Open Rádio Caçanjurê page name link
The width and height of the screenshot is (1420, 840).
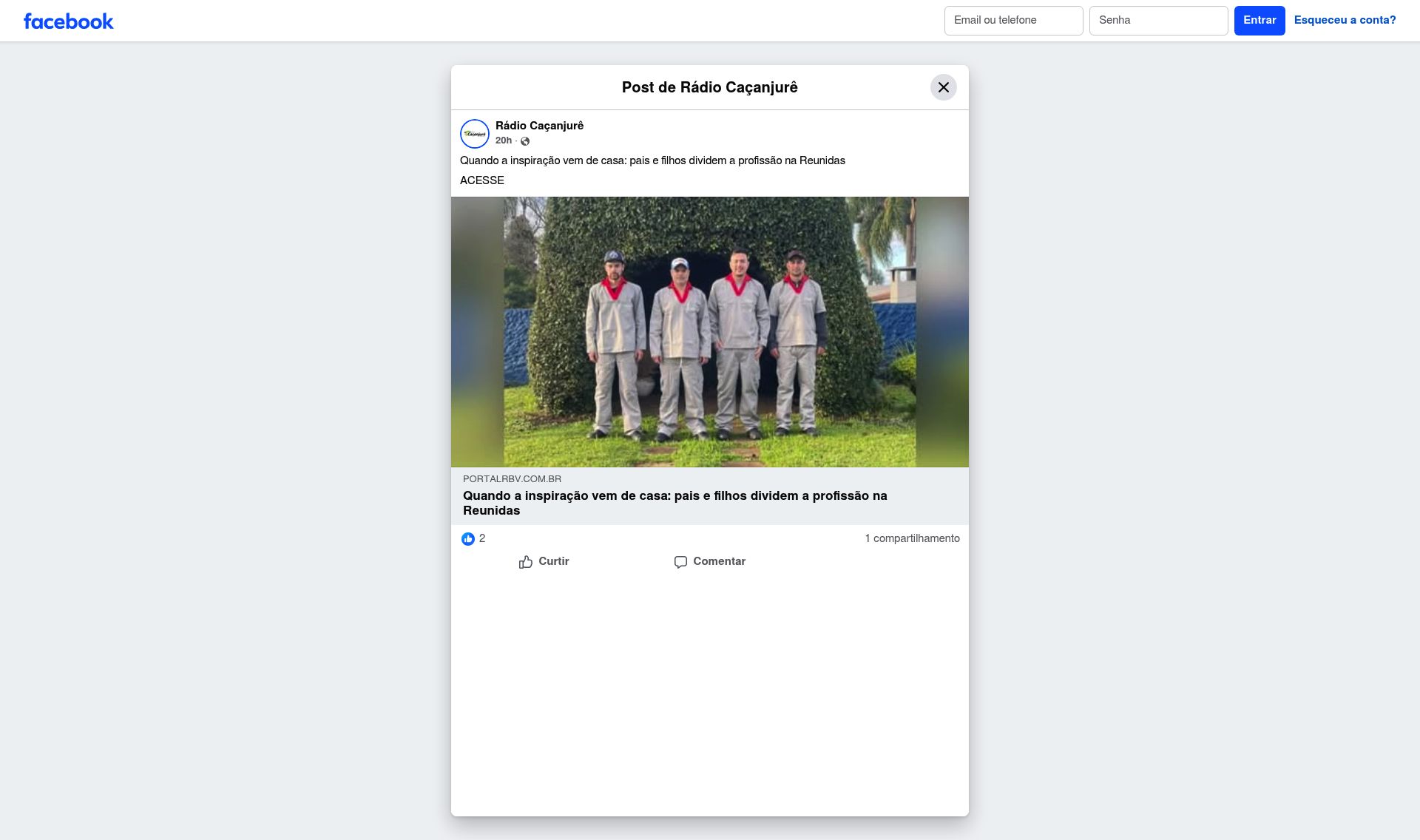pyautogui.click(x=539, y=126)
